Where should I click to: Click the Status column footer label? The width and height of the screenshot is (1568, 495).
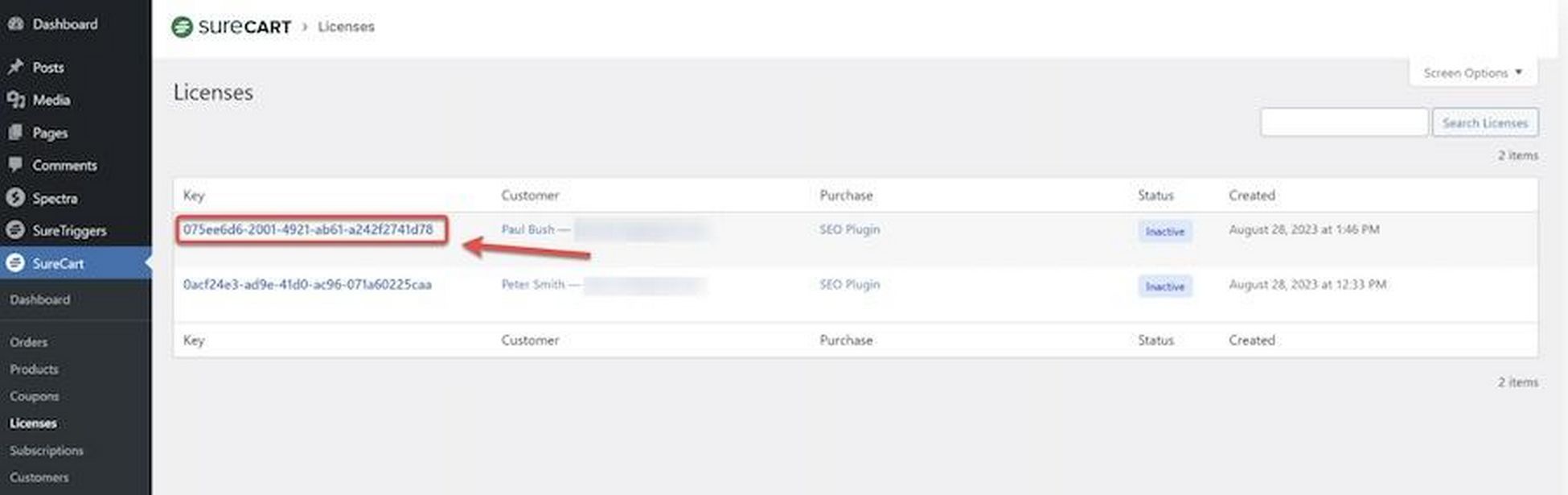1155,340
